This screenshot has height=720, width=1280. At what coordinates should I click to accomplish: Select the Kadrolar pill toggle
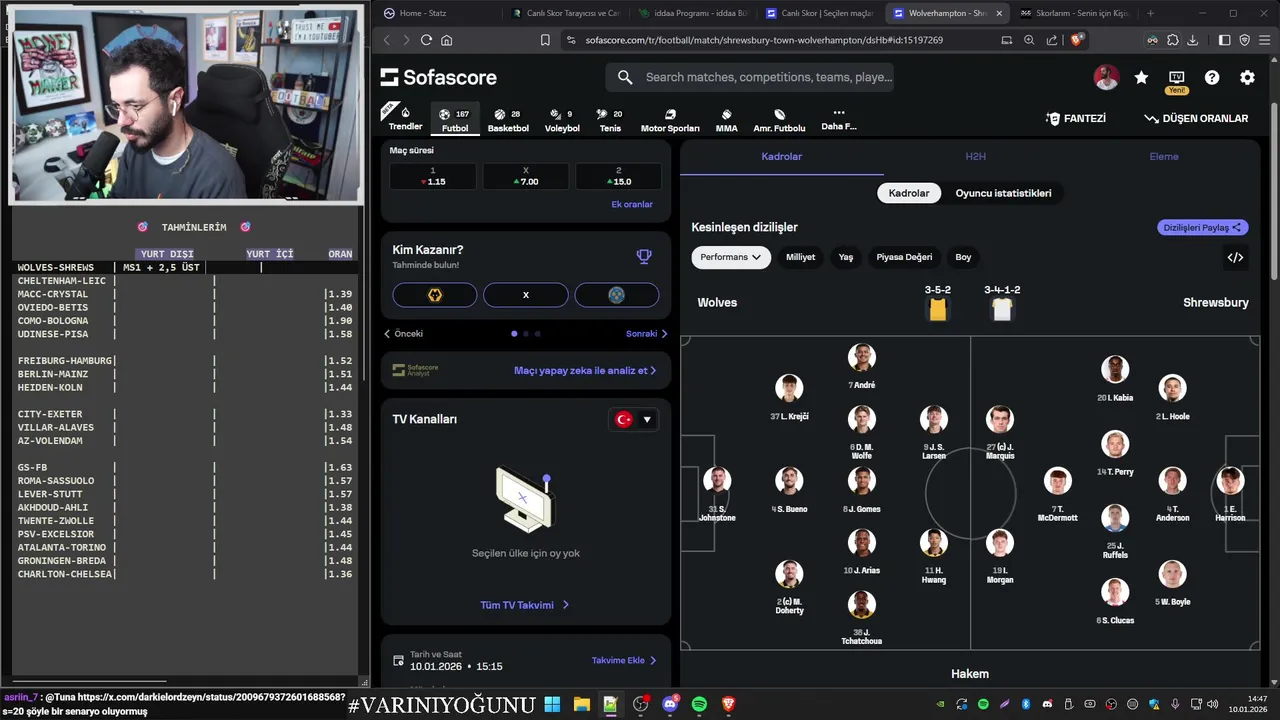click(909, 193)
